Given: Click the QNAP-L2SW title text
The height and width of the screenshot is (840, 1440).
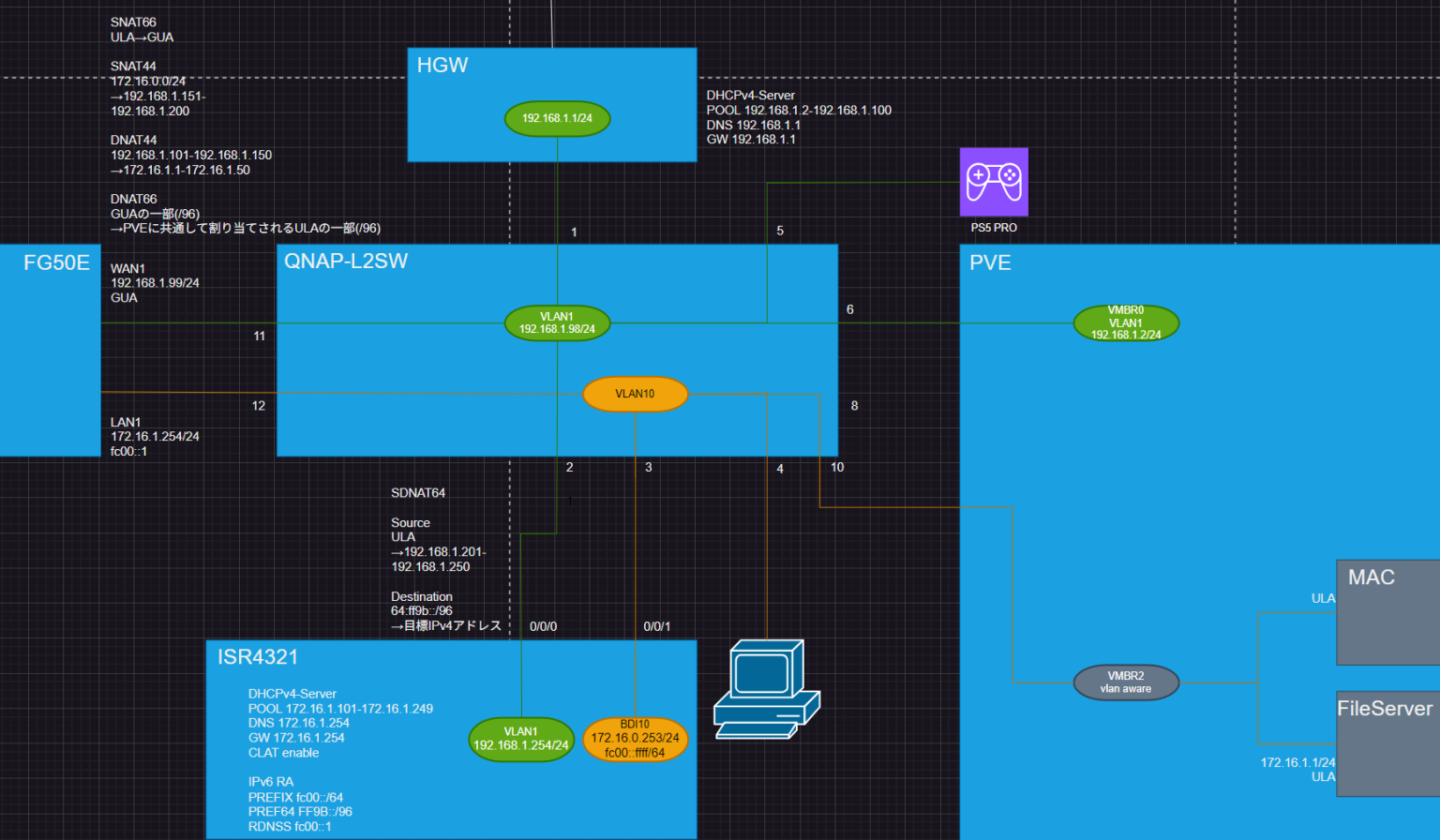Looking at the screenshot, I should coord(346,262).
